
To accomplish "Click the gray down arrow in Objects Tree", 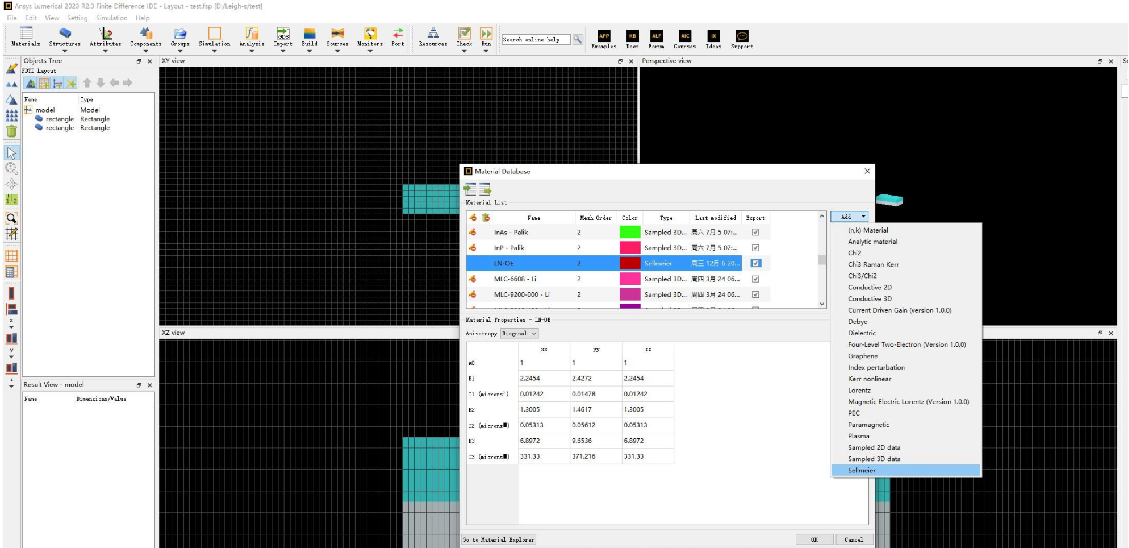I will (101, 84).
